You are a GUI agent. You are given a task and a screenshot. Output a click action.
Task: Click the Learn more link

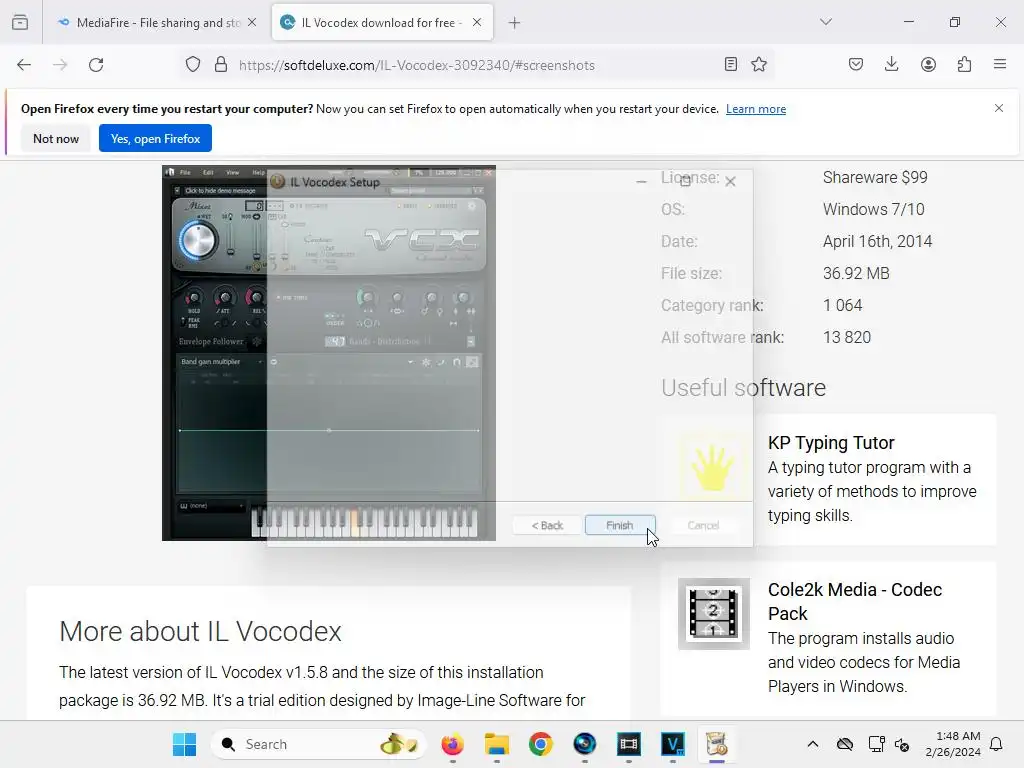(756, 109)
